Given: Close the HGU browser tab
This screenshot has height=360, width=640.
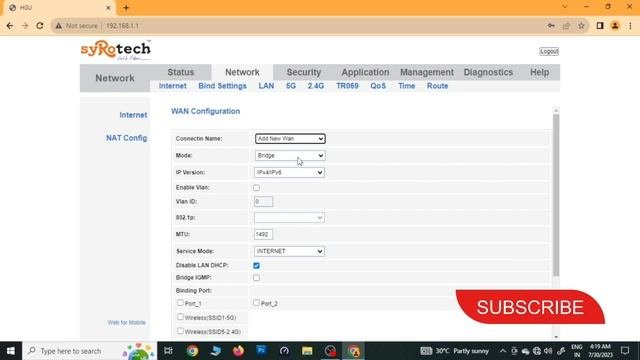Looking at the screenshot, I should 108,8.
